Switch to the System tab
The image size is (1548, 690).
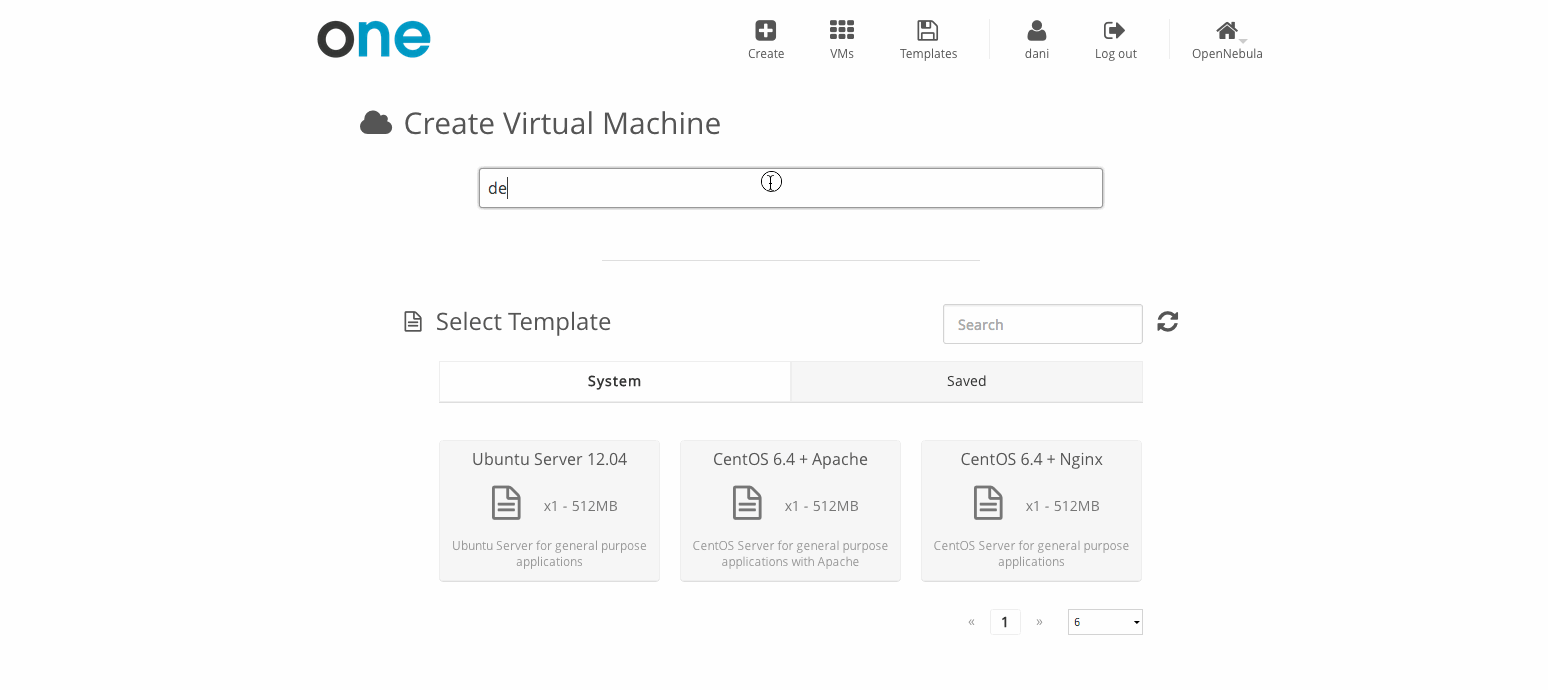click(614, 381)
